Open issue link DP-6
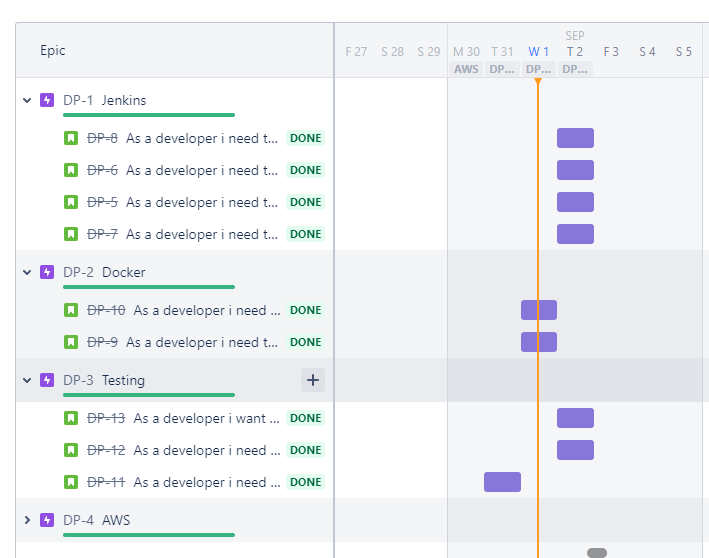Image resolution: width=709 pixels, height=558 pixels. click(102, 170)
